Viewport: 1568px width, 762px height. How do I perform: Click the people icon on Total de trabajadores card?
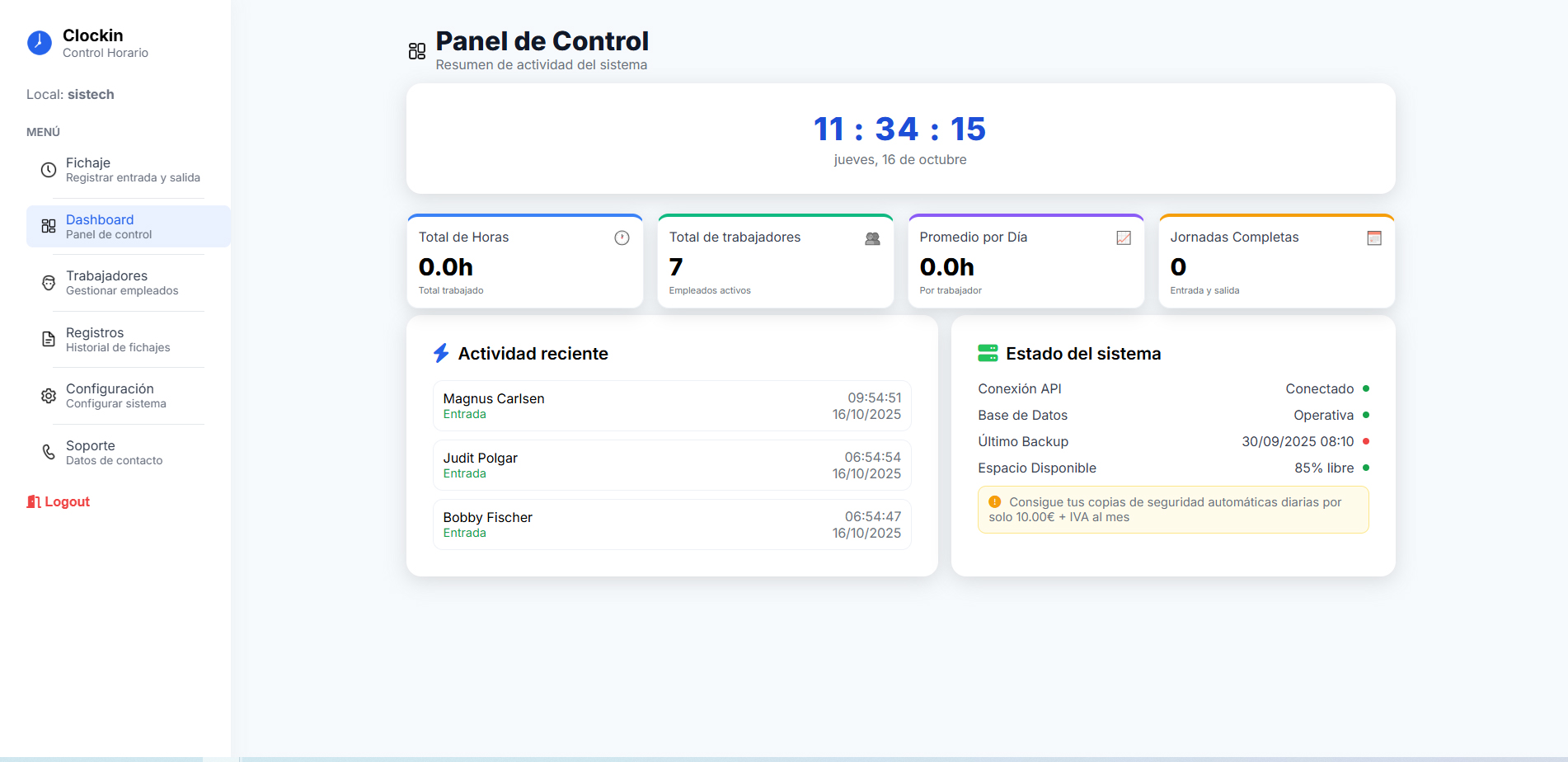tap(873, 238)
